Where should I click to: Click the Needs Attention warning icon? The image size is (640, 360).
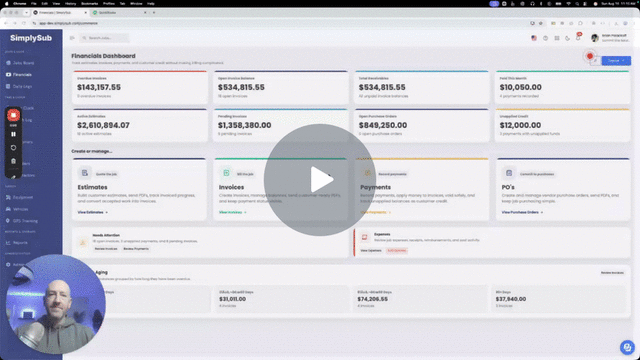click(x=83, y=242)
